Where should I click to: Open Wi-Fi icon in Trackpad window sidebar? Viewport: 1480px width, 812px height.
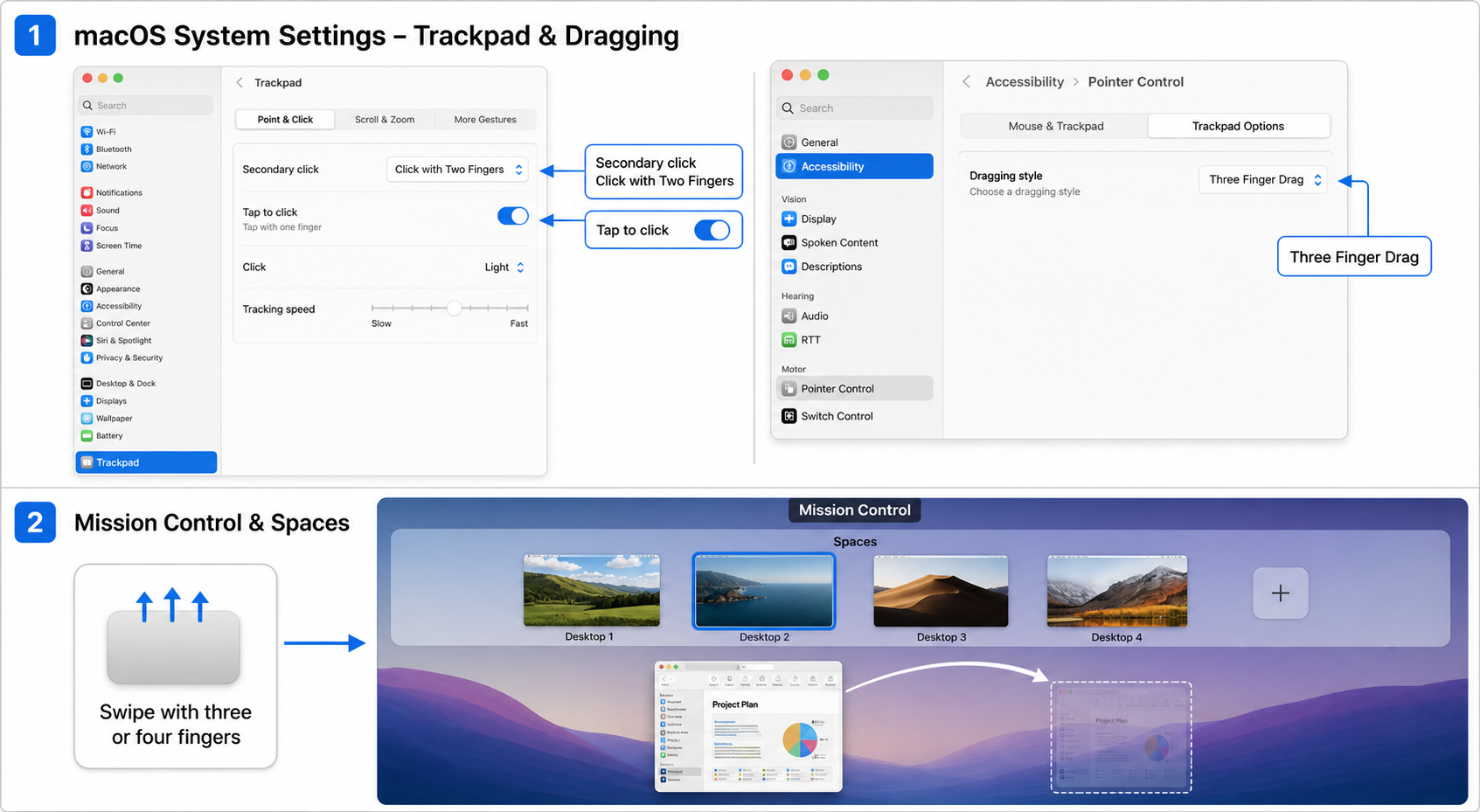87,132
